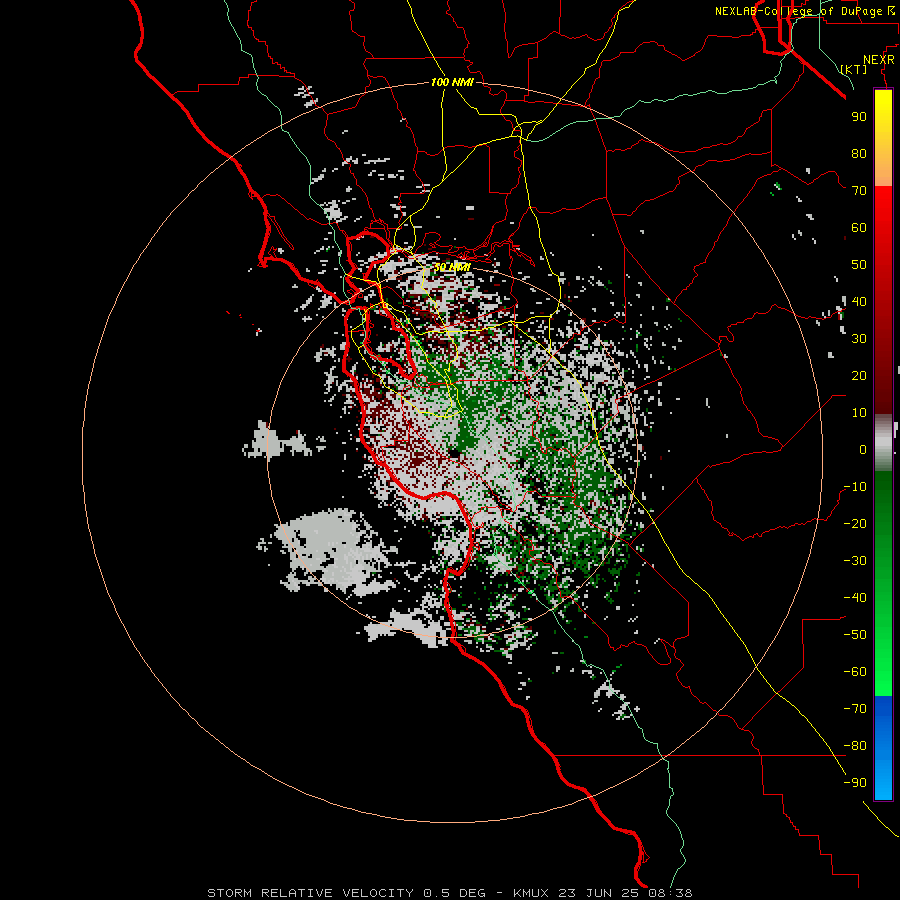Image resolution: width=900 pixels, height=900 pixels.
Task: Click the positive 60 knot scale label
Action: pyautogui.click(x=859, y=228)
